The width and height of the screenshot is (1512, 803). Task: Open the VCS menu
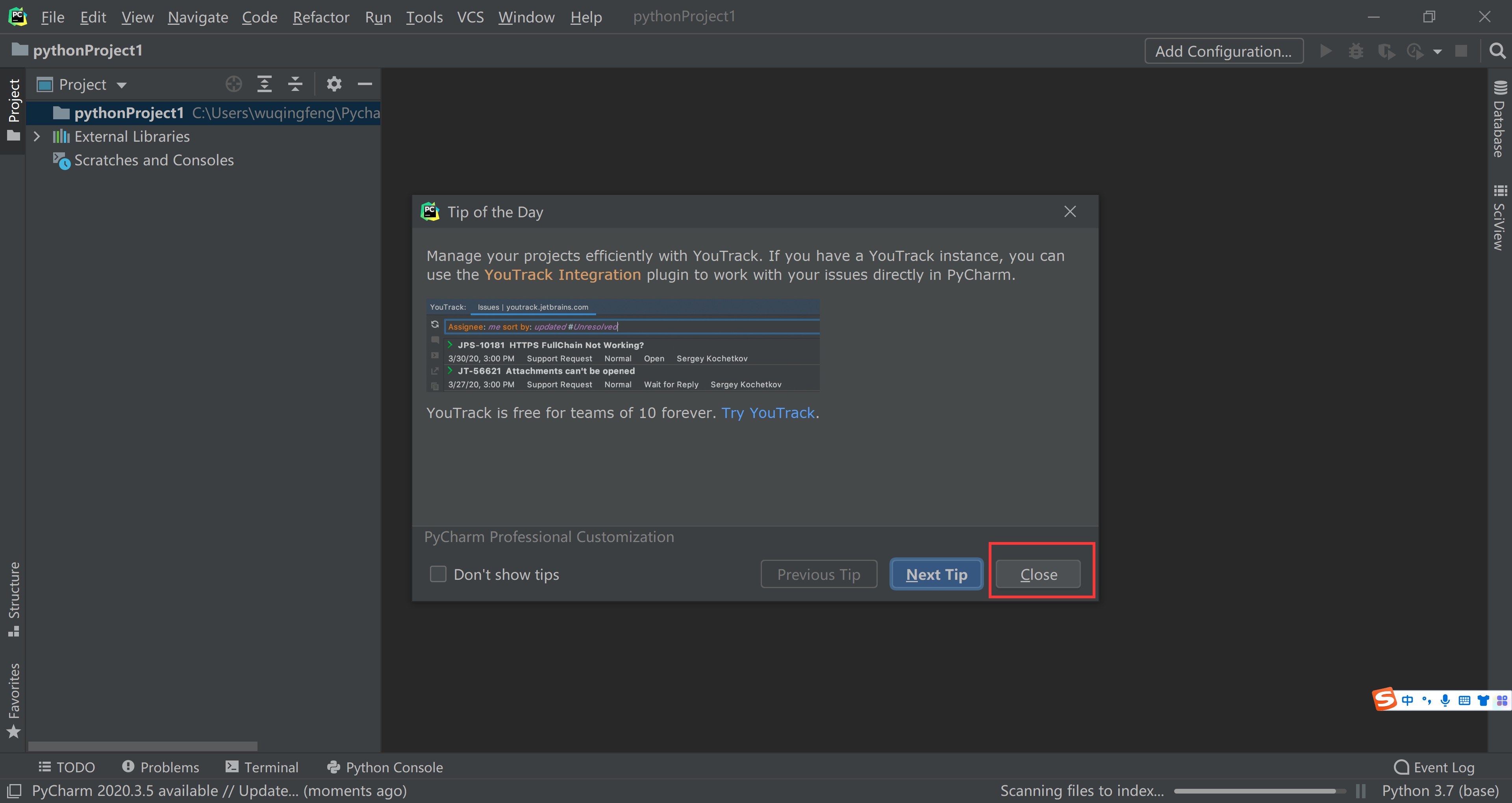coord(470,17)
